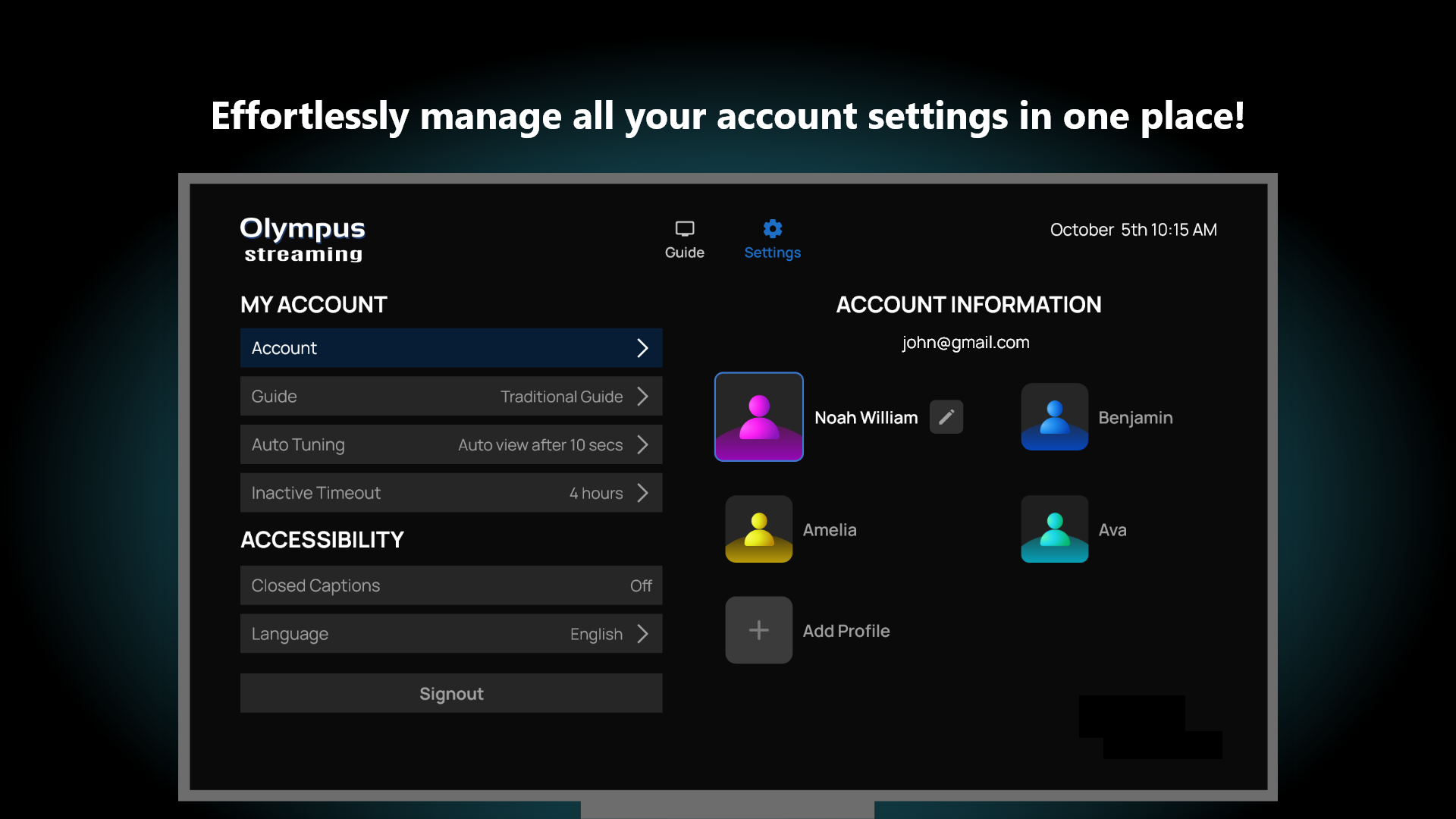Open the Language setting label

[290, 635]
